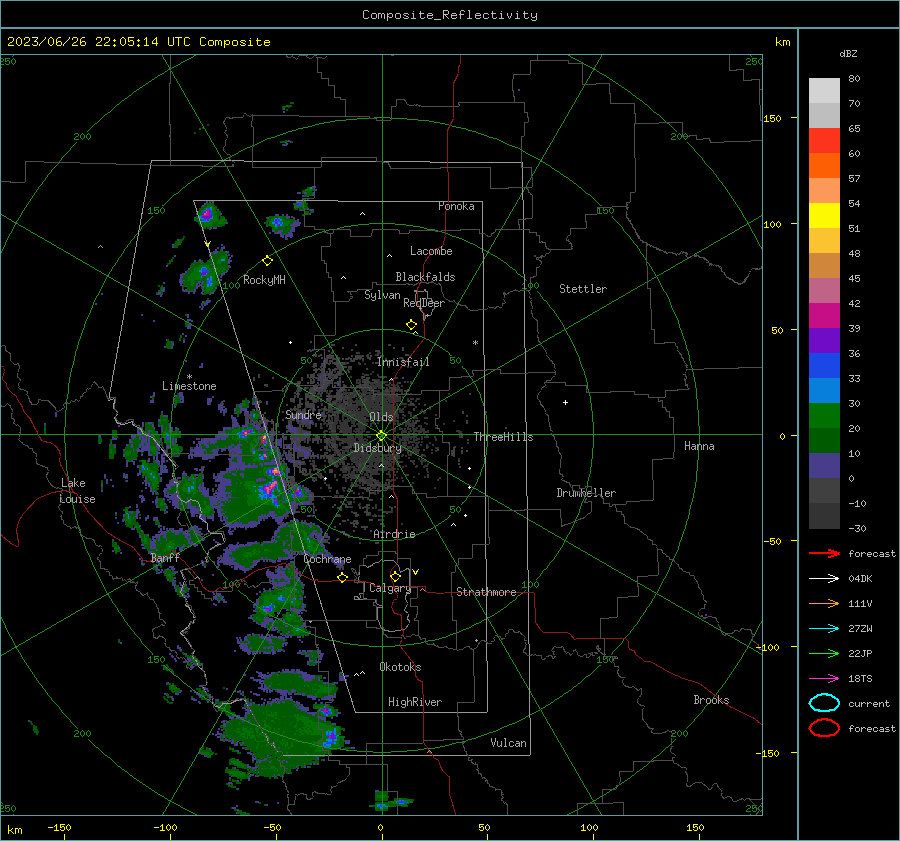
Task: Click the Calgary city label
Action: pyautogui.click(x=390, y=588)
